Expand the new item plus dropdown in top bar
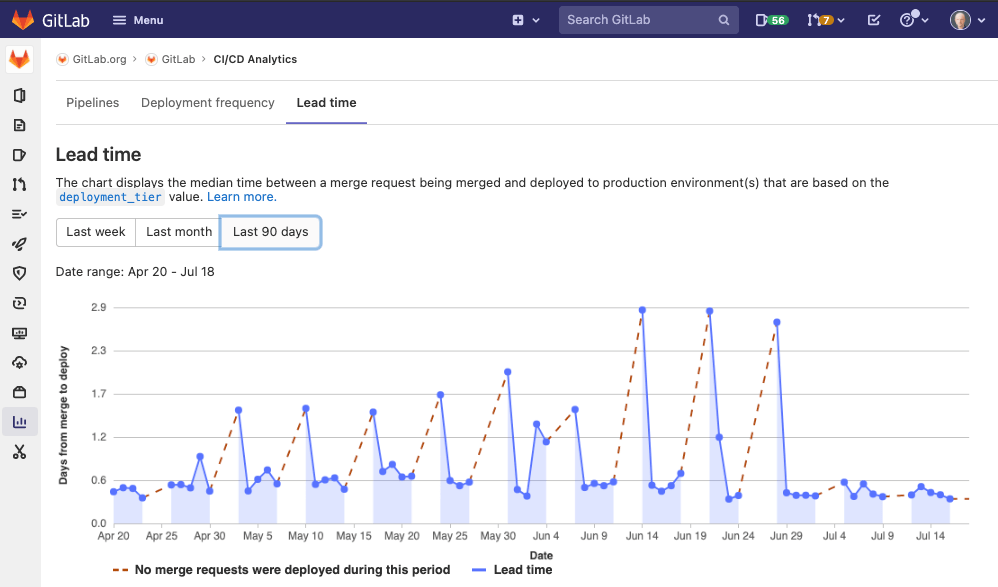 click(x=525, y=19)
